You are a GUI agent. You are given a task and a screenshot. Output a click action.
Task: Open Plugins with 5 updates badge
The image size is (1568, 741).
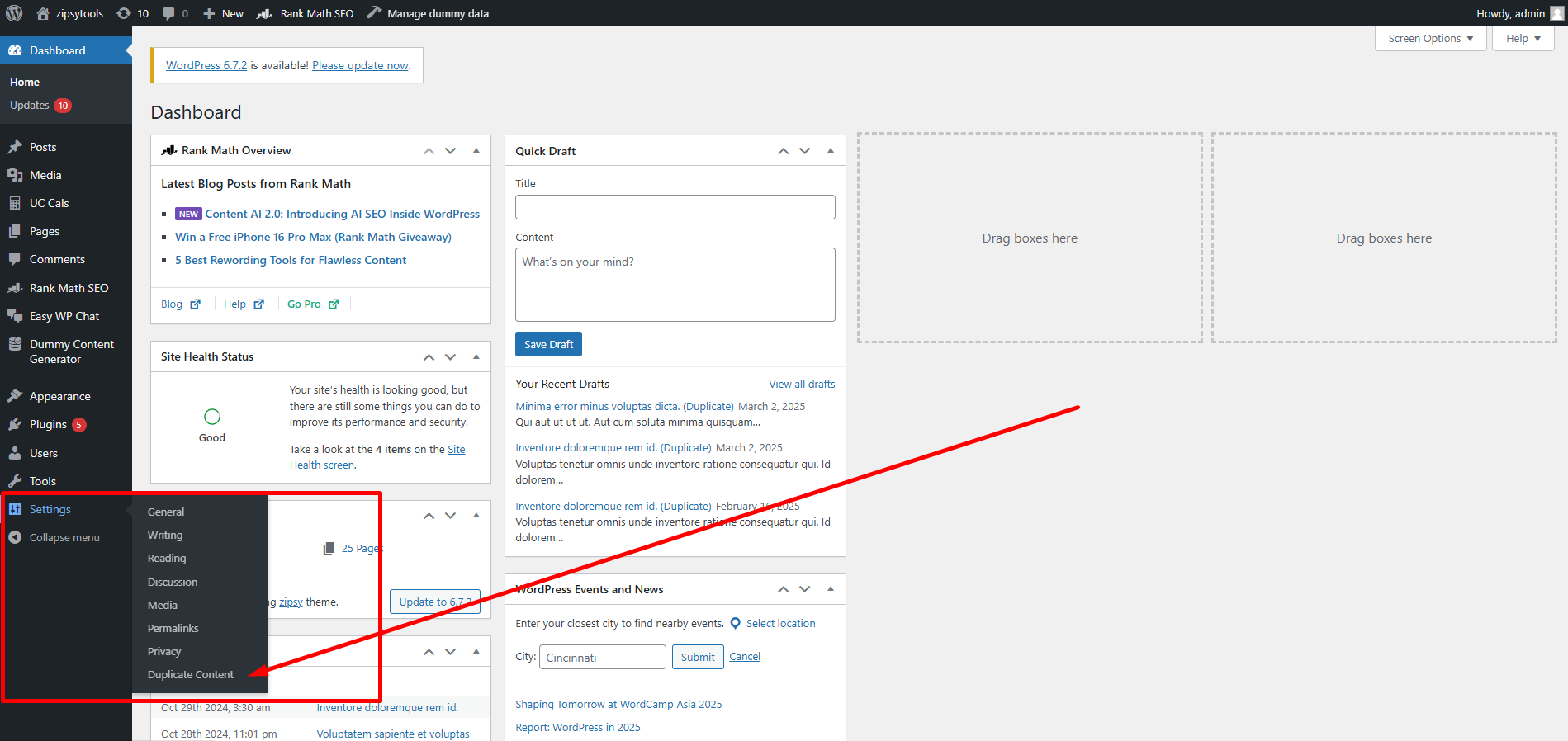[56, 424]
